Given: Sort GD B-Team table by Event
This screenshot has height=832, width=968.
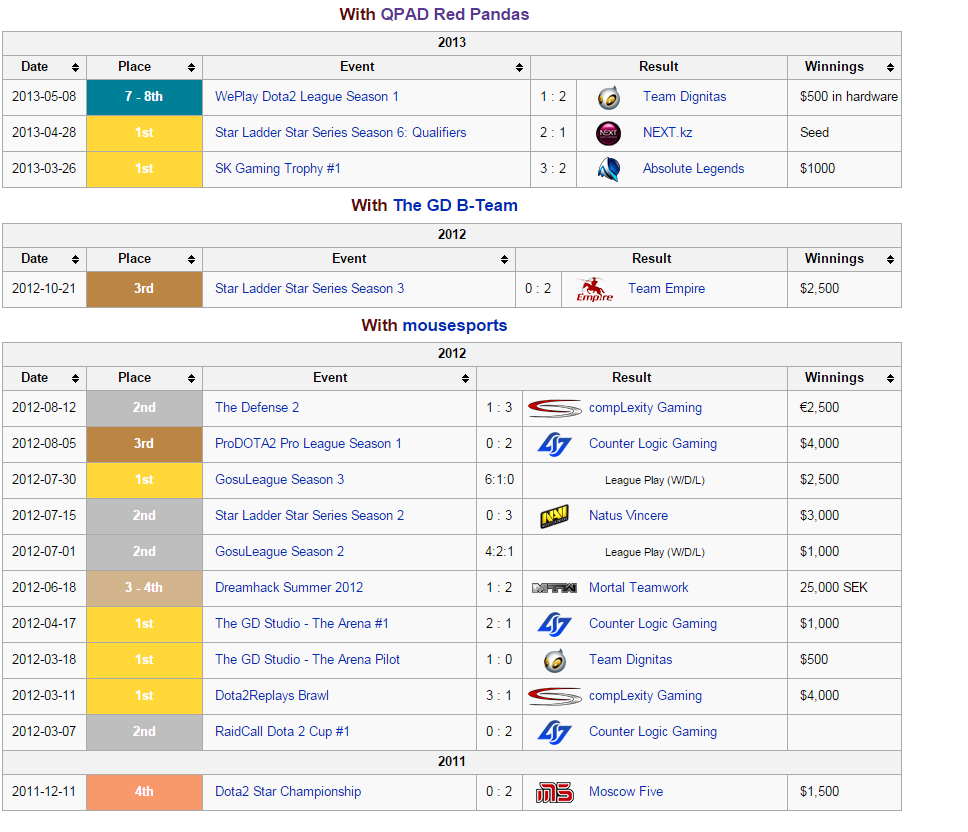Looking at the screenshot, I should pyautogui.click(x=504, y=259).
